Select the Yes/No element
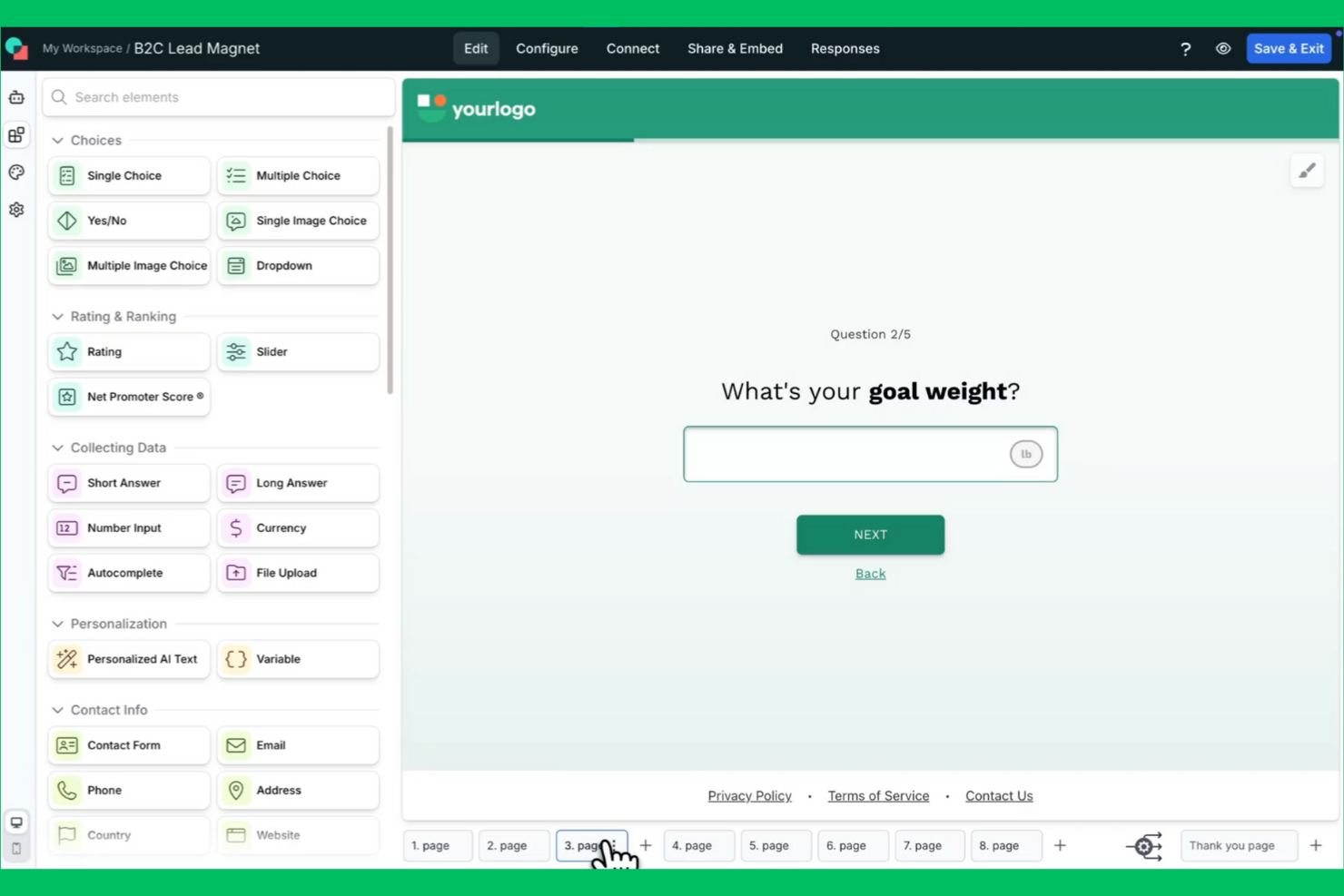1344x896 pixels. click(128, 221)
